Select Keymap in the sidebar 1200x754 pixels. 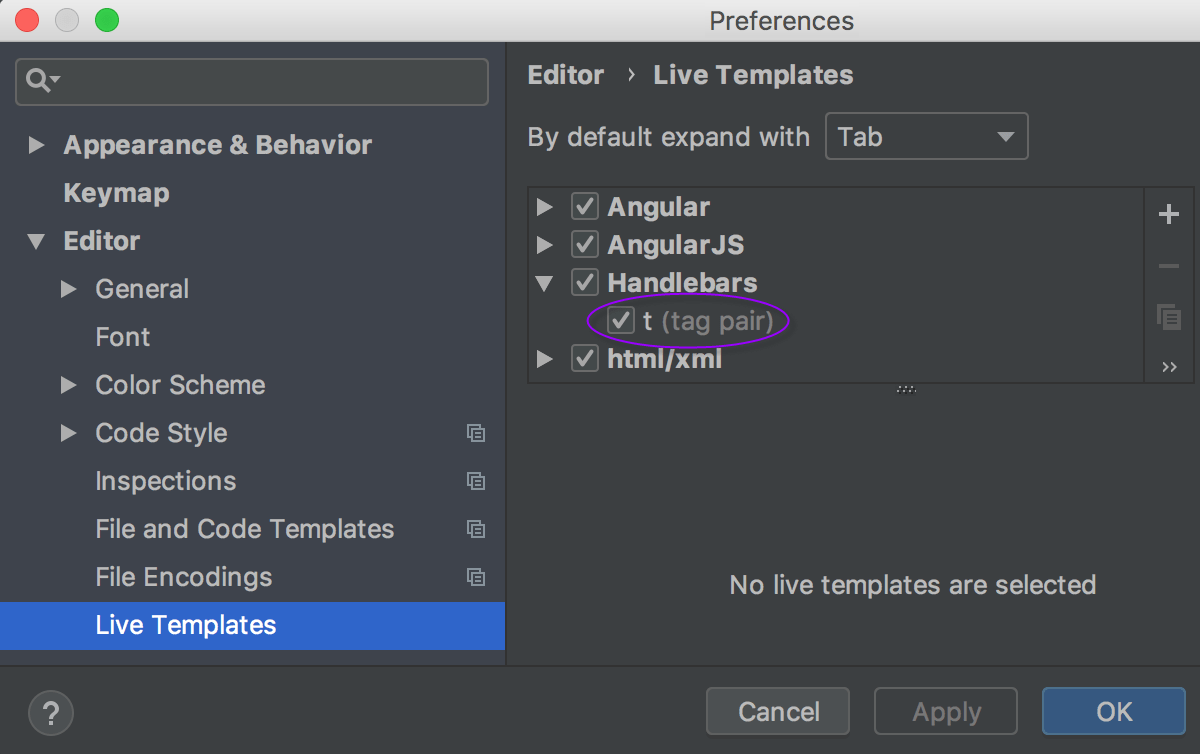[115, 192]
